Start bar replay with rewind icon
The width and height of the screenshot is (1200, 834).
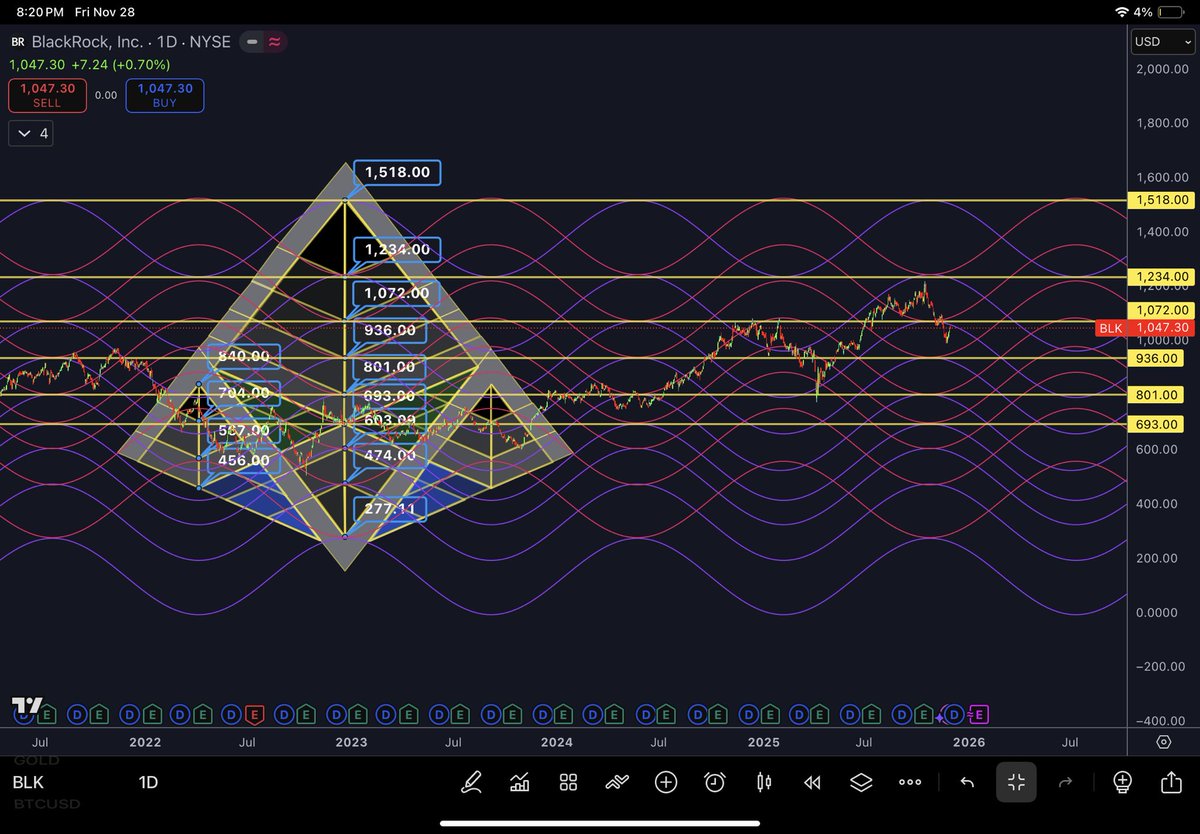pyautogui.click(x=812, y=782)
